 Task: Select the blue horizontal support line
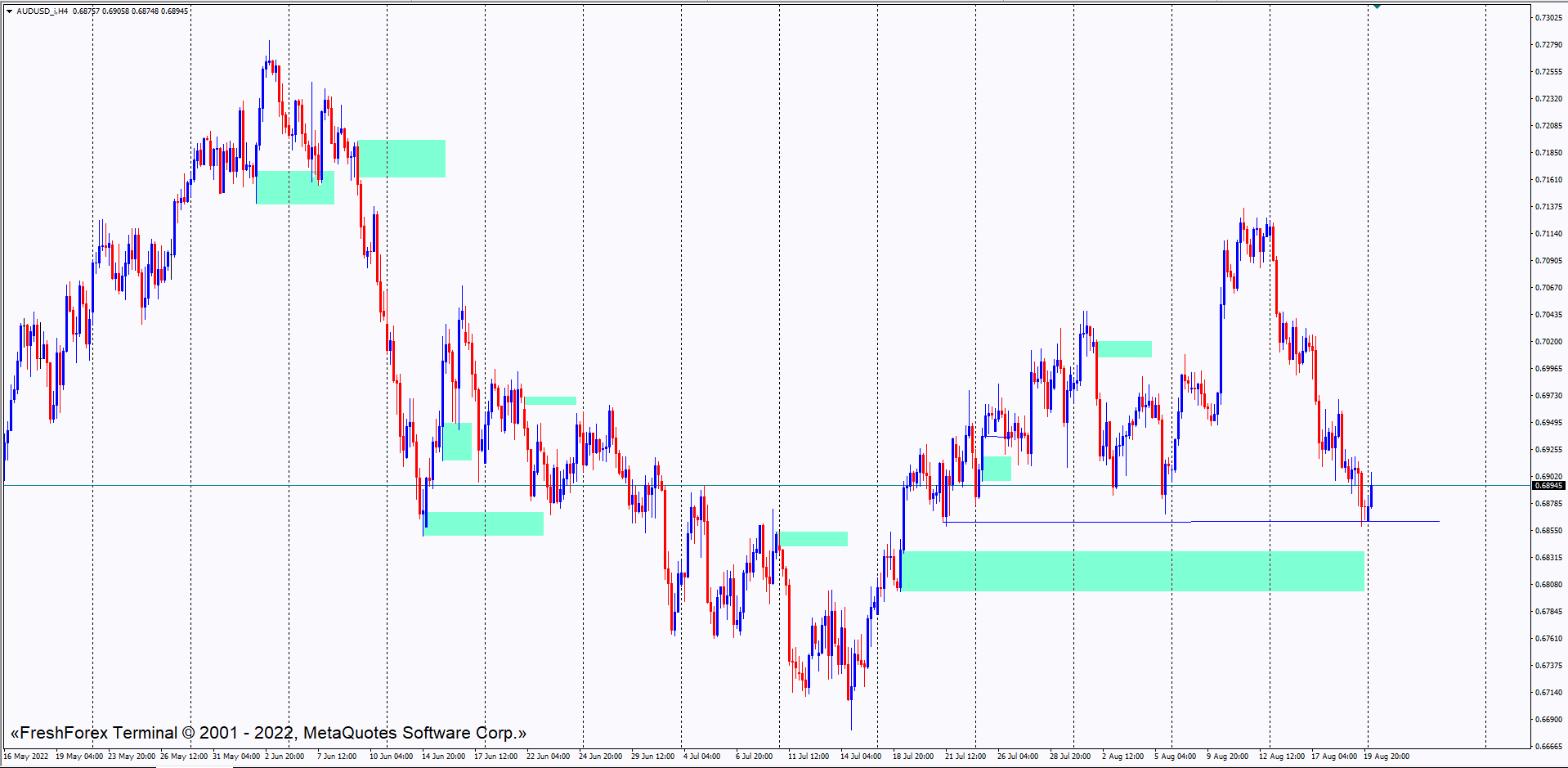pyautogui.click(x=1063, y=522)
